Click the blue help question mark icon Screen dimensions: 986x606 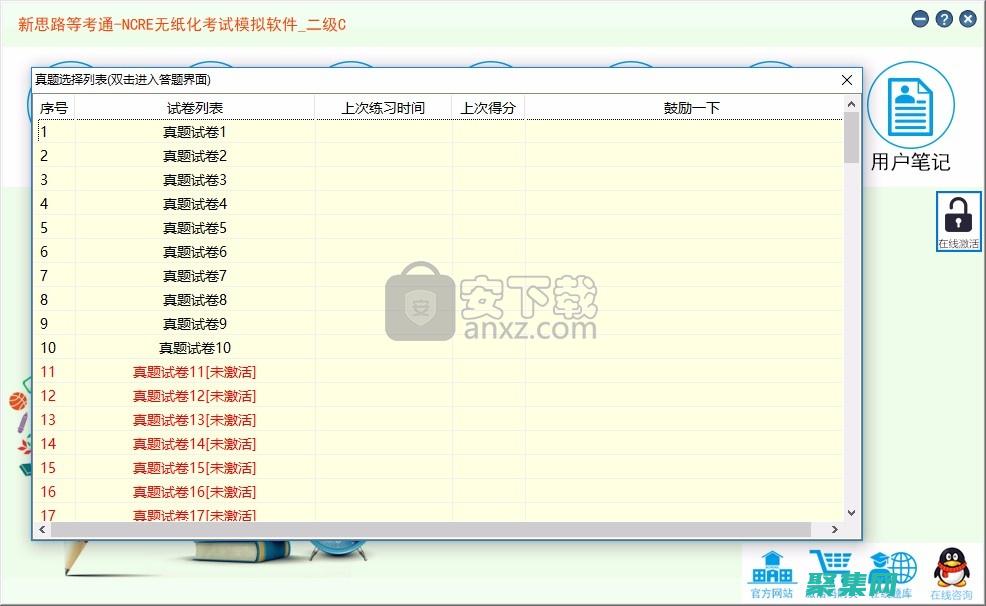(x=943, y=18)
